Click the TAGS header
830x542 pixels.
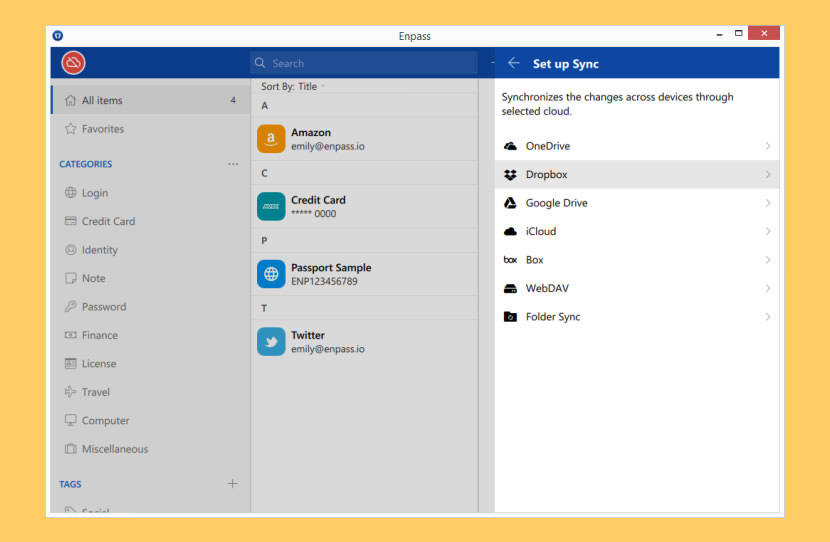click(70, 484)
